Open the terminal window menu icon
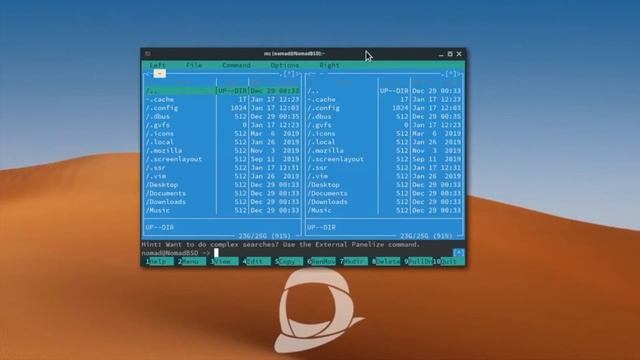This screenshot has height=360, width=640. pos(148,54)
